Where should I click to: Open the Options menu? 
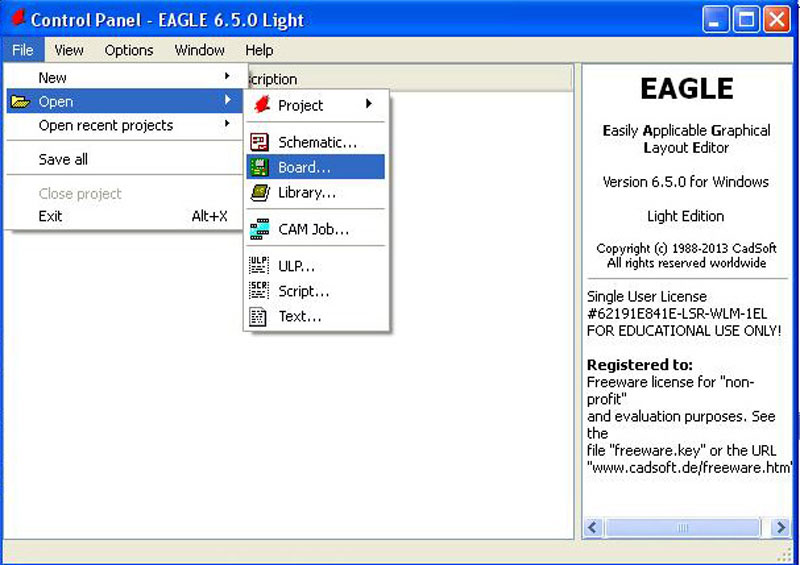pyautogui.click(x=129, y=50)
